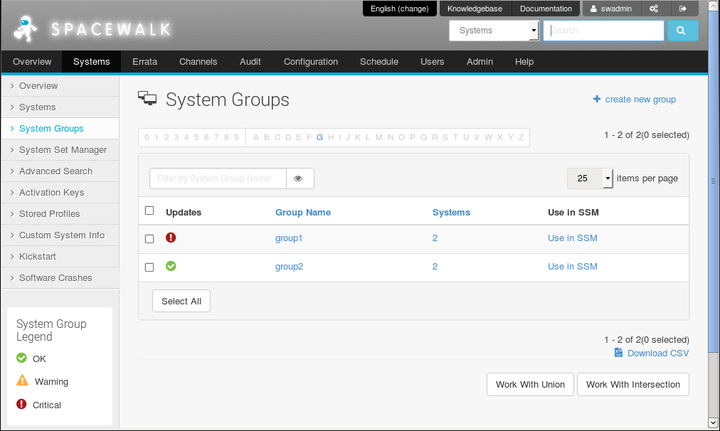Click the Select All button
This screenshot has width=720, height=431.
[x=181, y=301]
